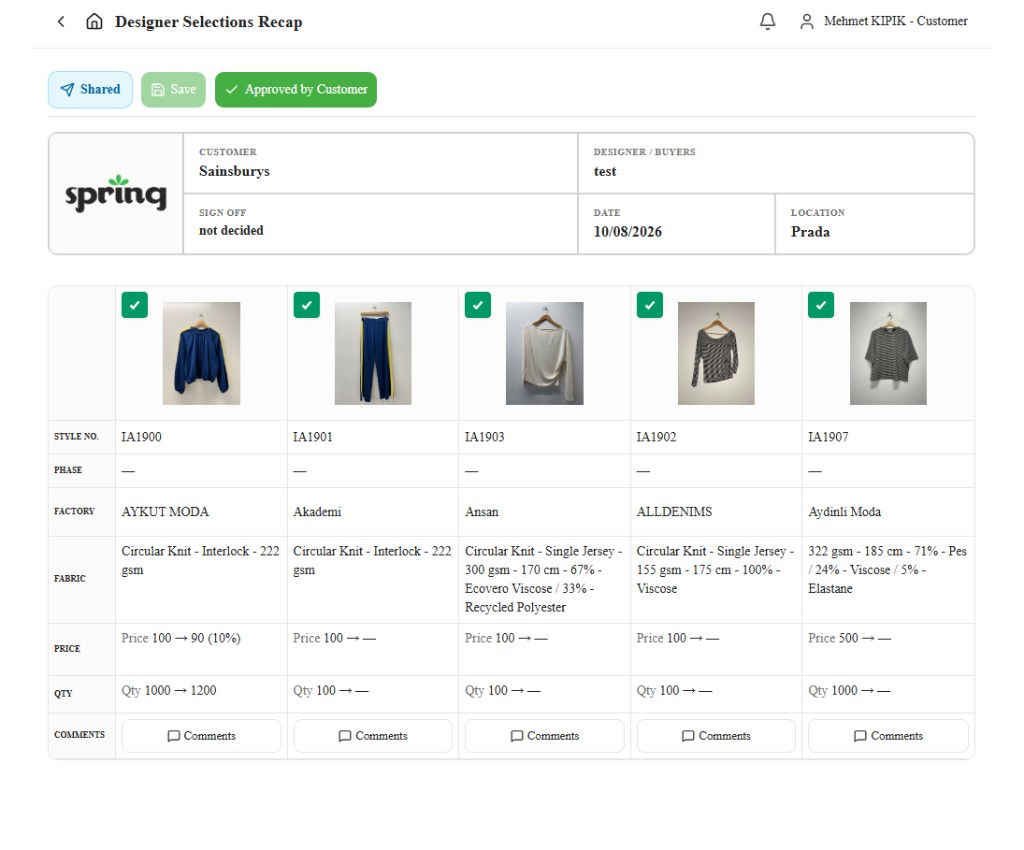
Task: Uncheck the IA1900 selection checkbox
Action: [135, 305]
